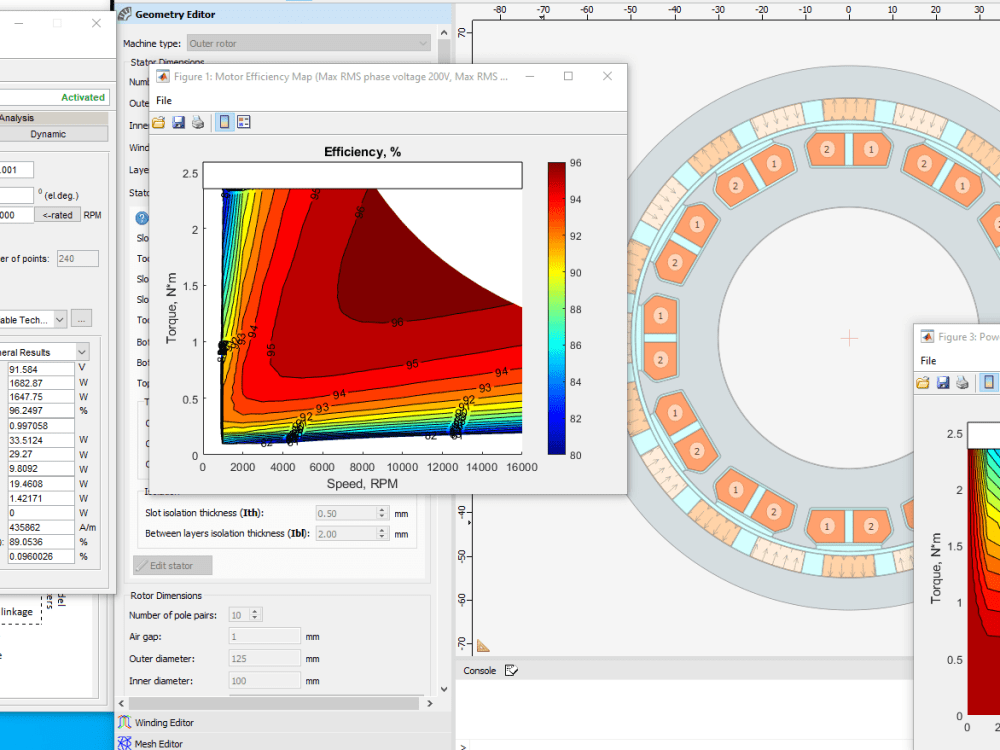Toggle the colorbar view in Figure 1
The width and height of the screenshot is (1000, 750).
point(224,122)
